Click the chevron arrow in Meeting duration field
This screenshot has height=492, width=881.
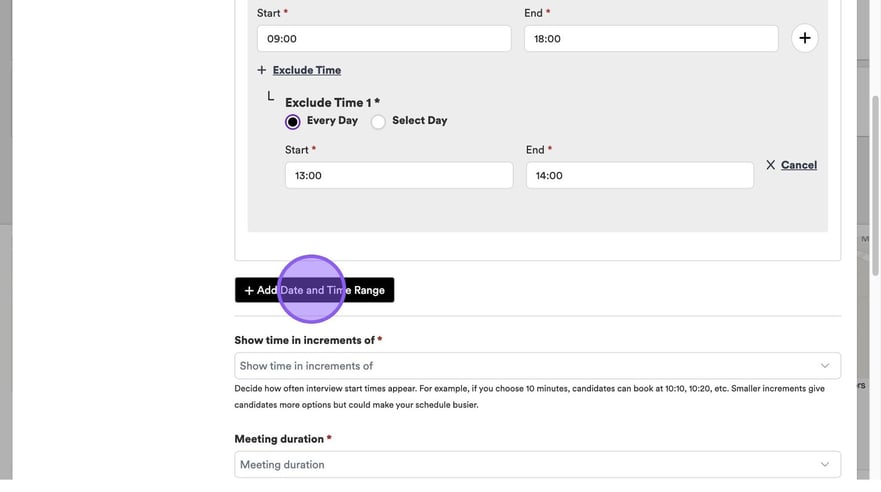[x=824, y=464]
